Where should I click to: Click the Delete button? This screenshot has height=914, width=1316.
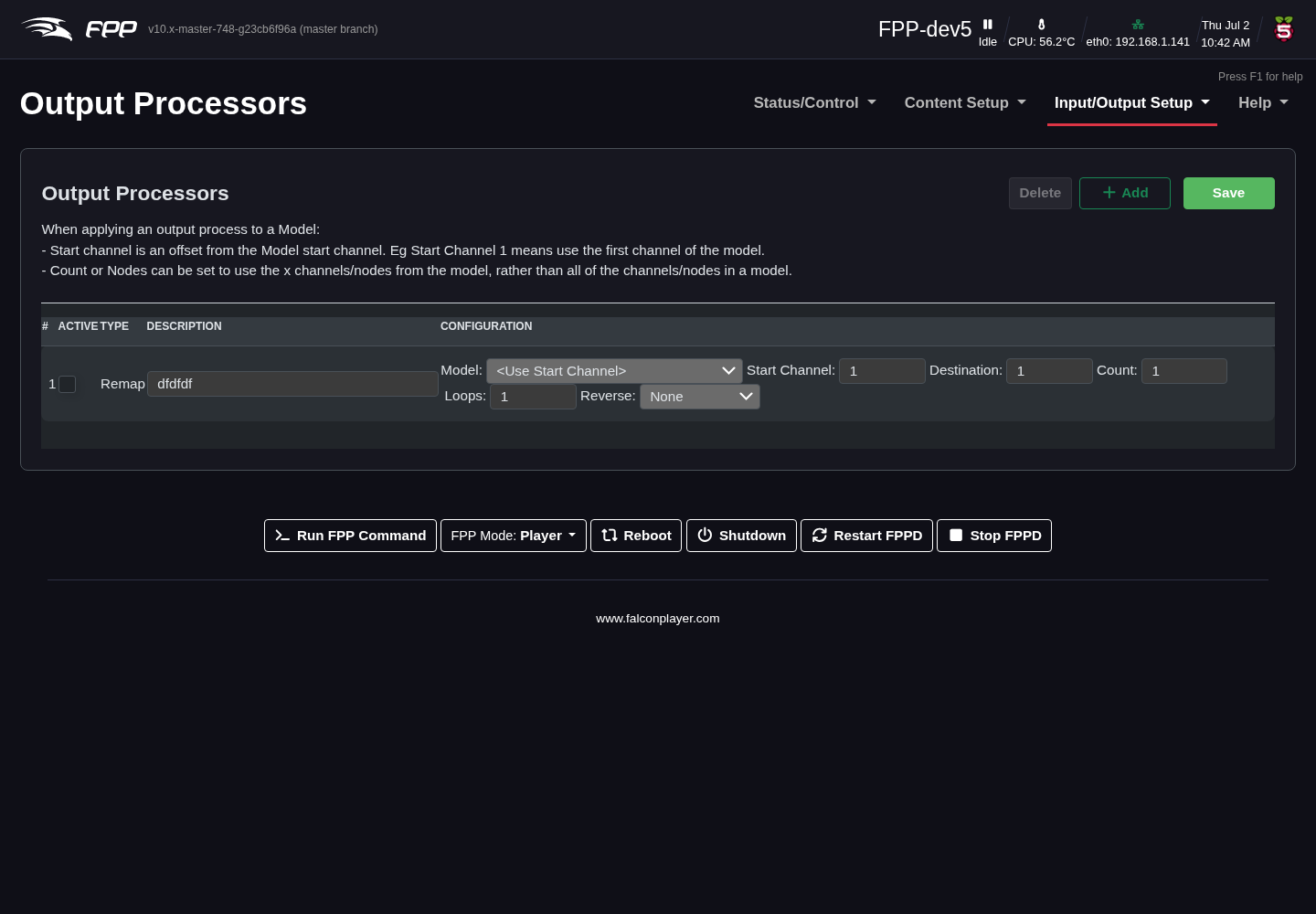1040,193
